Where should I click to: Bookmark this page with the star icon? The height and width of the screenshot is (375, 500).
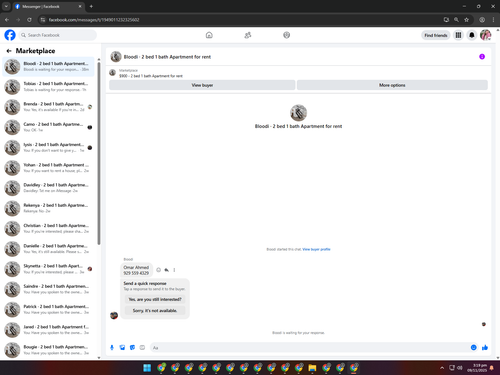pos(466,20)
